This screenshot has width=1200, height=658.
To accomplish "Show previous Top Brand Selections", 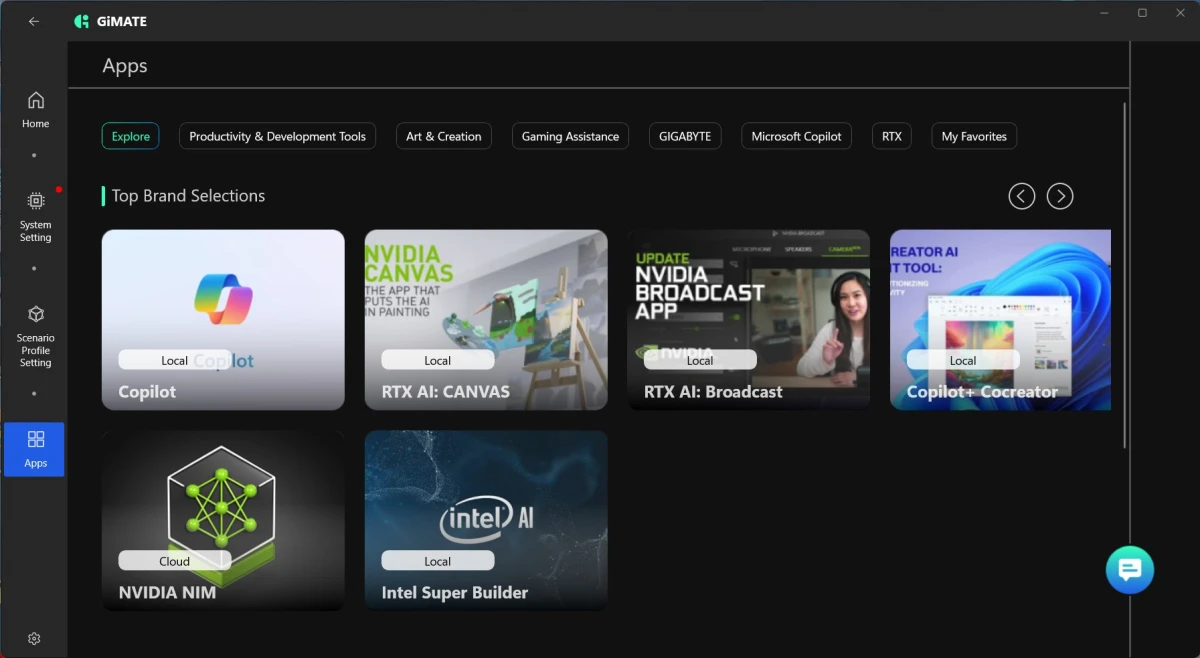I will point(1021,196).
